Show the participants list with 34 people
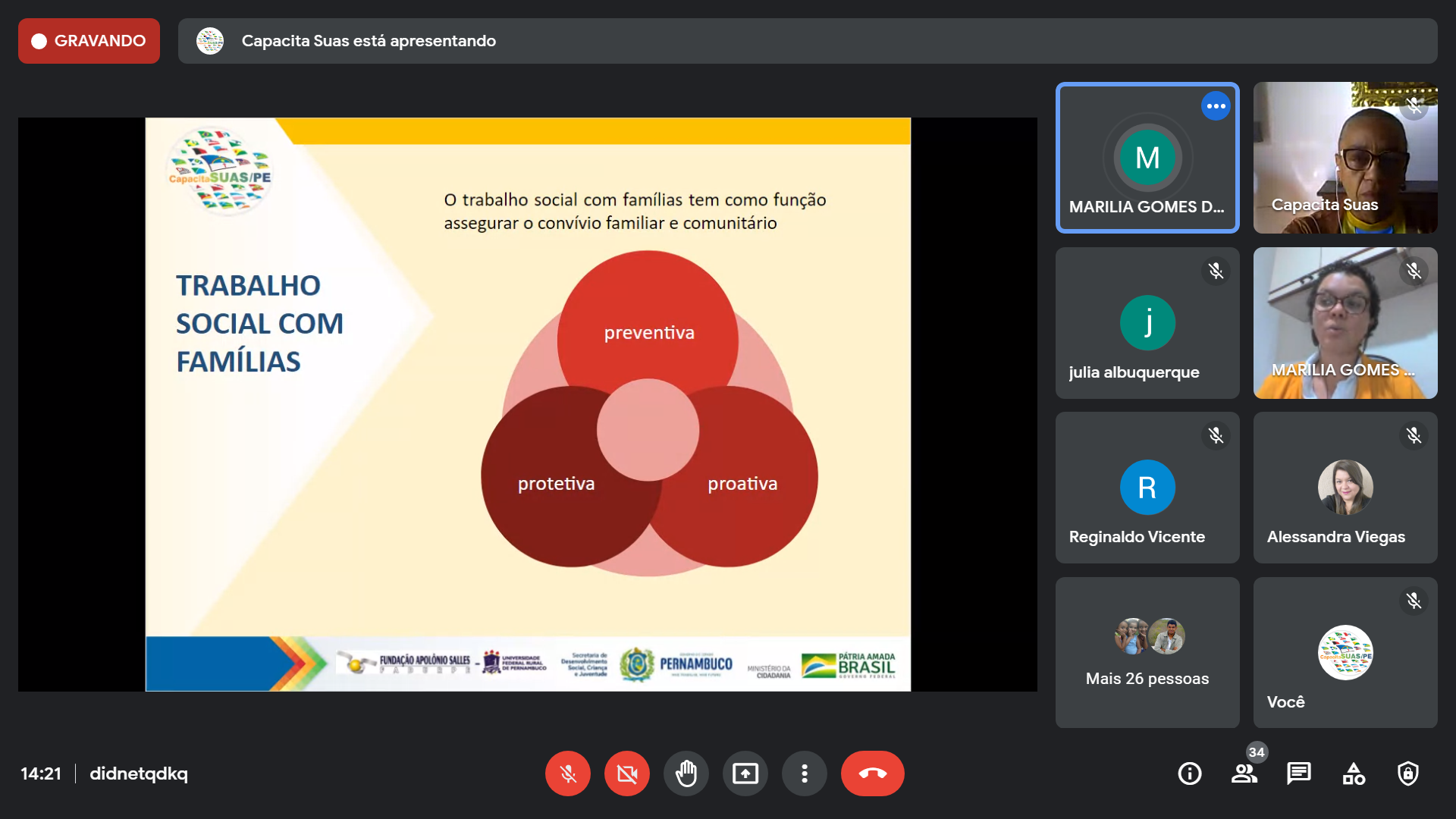Image resolution: width=1456 pixels, height=819 pixels. [x=1244, y=773]
